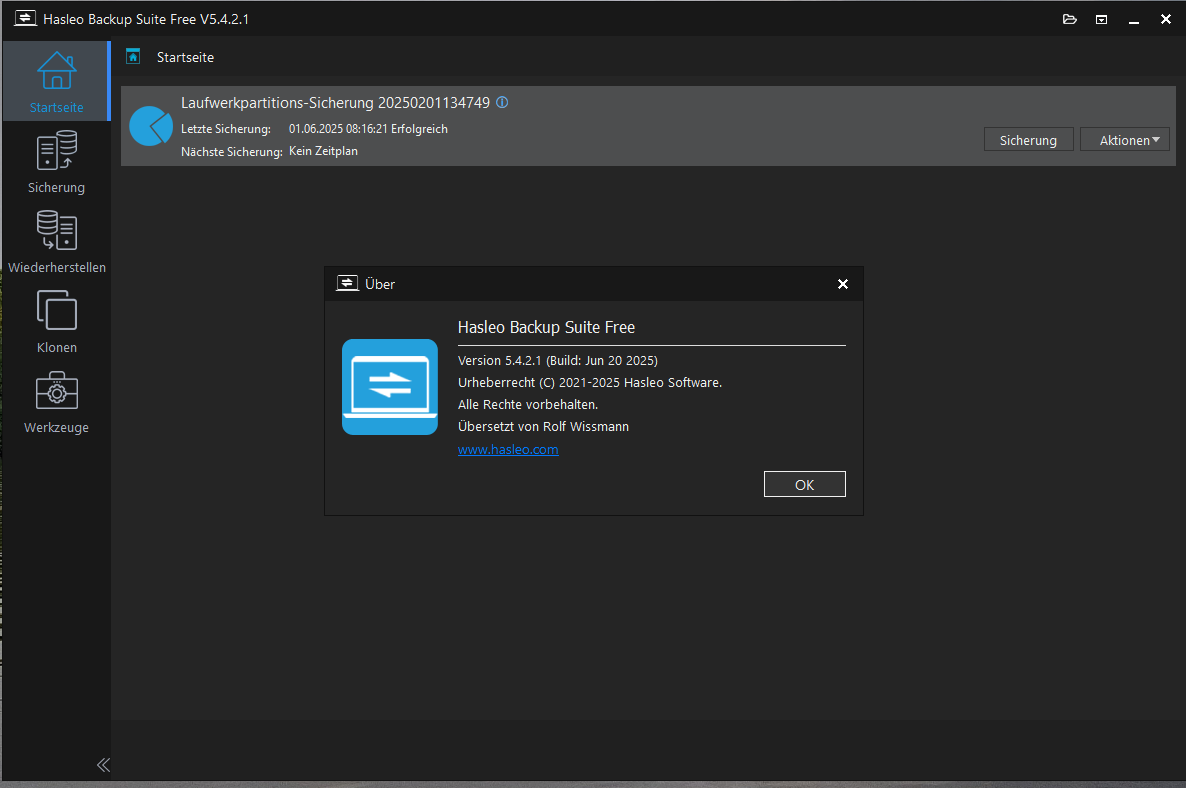Click the 'Kein Zeitplan' schedule text
The height and width of the screenshot is (788, 1186).
pyautogui.click(x=323, y=151)
